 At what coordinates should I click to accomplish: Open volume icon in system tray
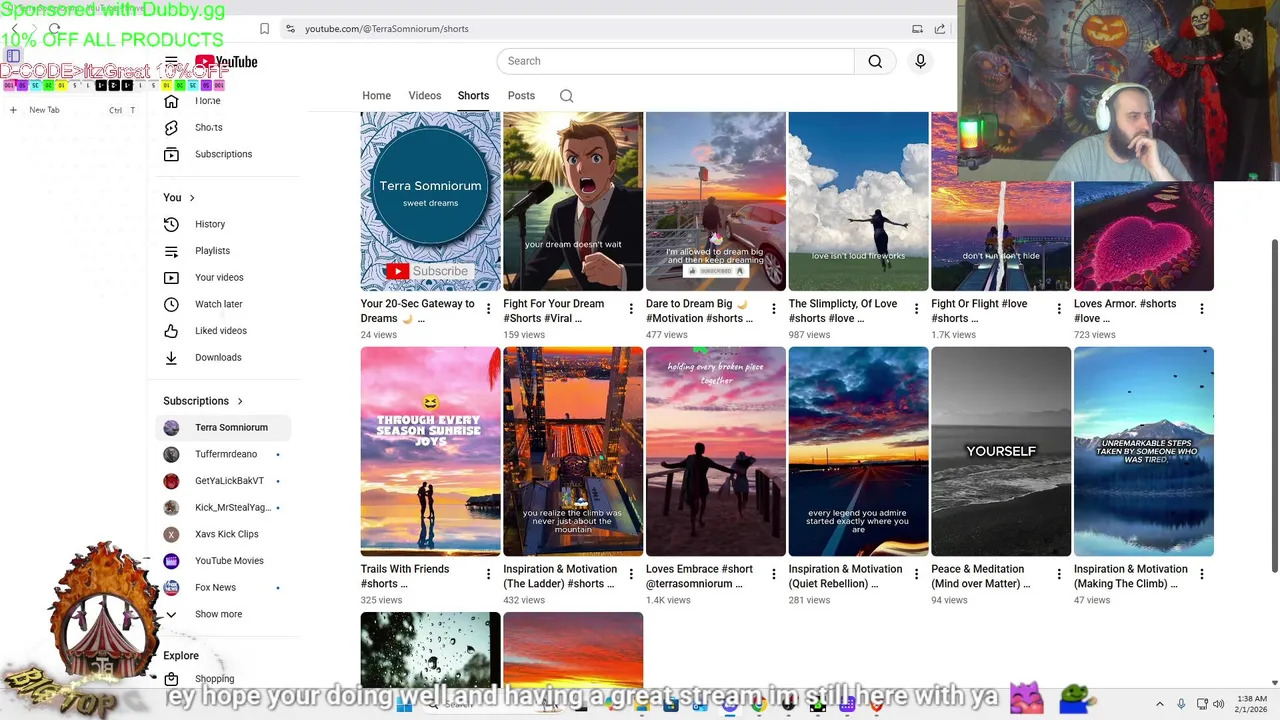point(1219,704)
